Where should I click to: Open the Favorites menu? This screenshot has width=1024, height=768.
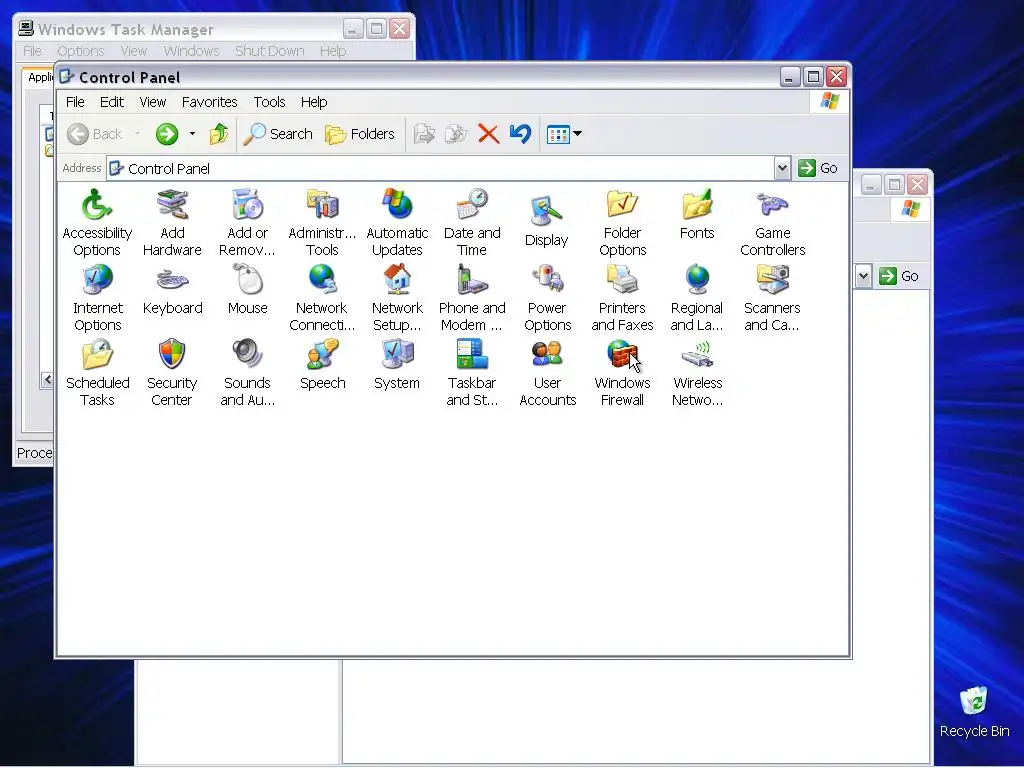coord(210,102)
